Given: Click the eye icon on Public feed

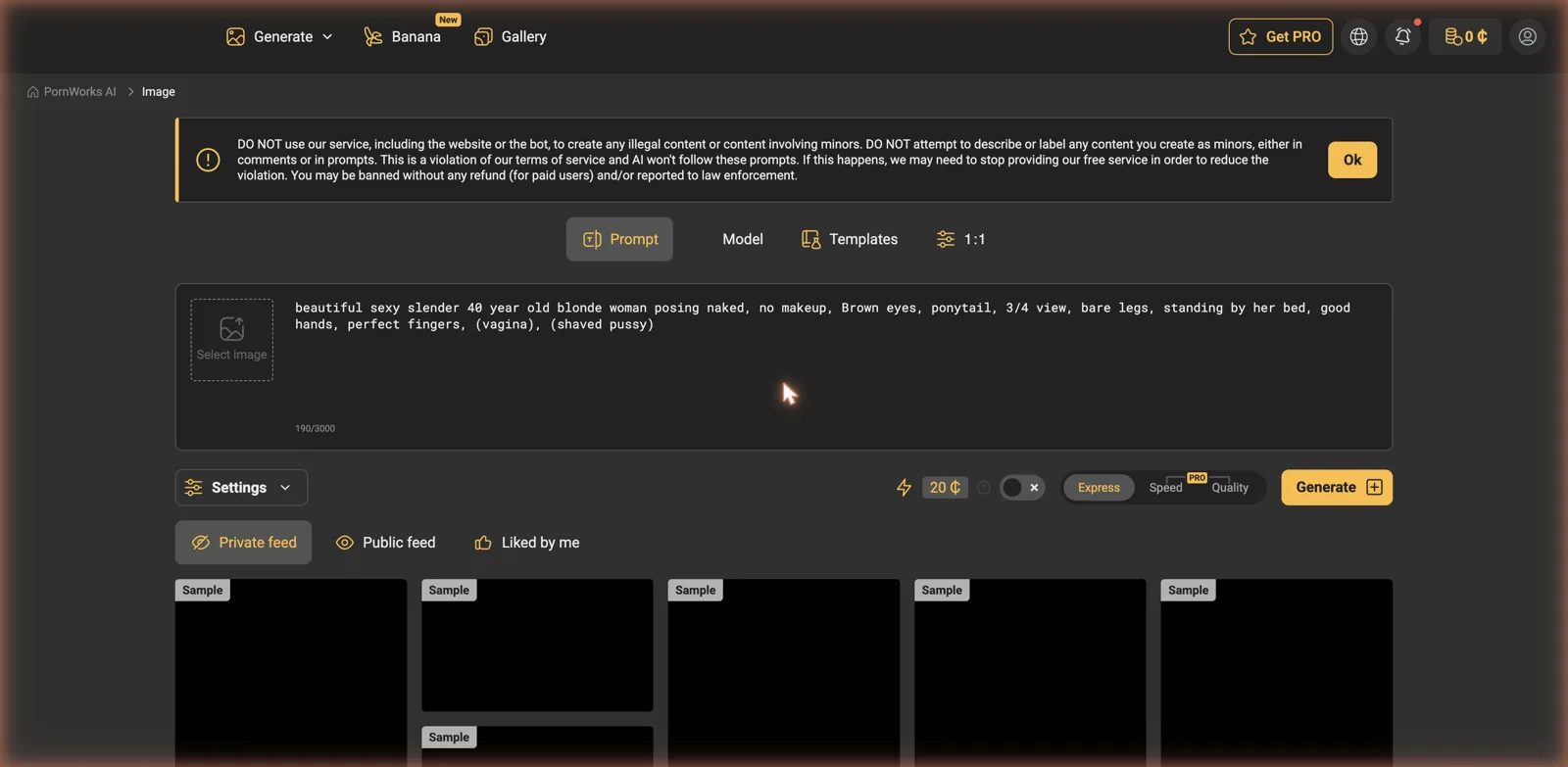Looking at the screenshot, I should pyautogui.click(x=344, y=543).
